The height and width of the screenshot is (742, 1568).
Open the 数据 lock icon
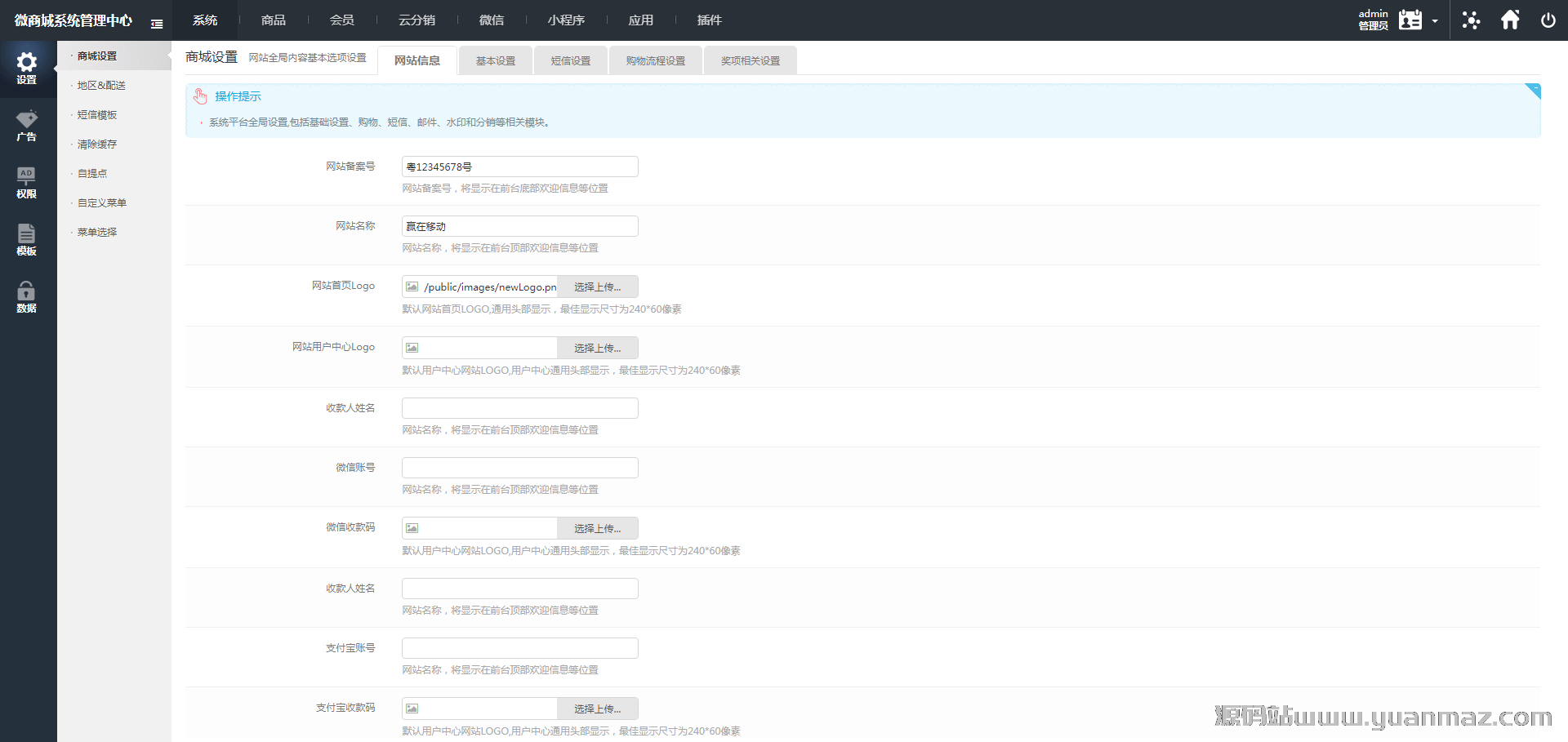tap(27, 291)
